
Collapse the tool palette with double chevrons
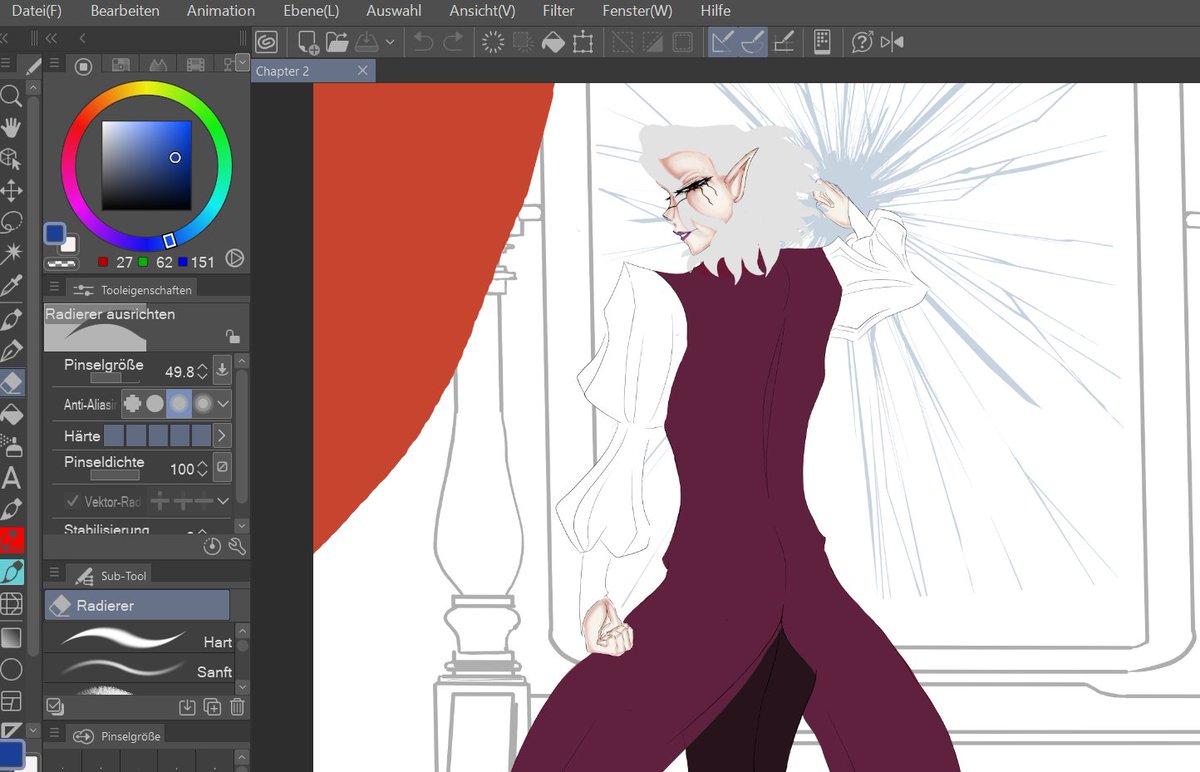point(5,38)
